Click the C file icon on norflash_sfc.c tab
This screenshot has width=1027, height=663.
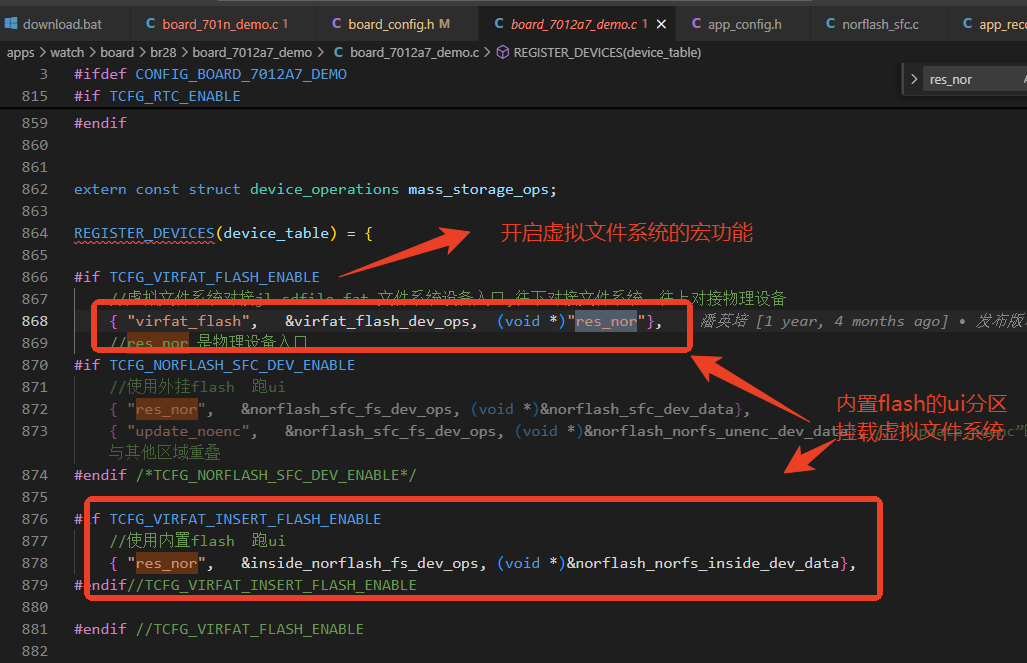[x=831, y=24]
